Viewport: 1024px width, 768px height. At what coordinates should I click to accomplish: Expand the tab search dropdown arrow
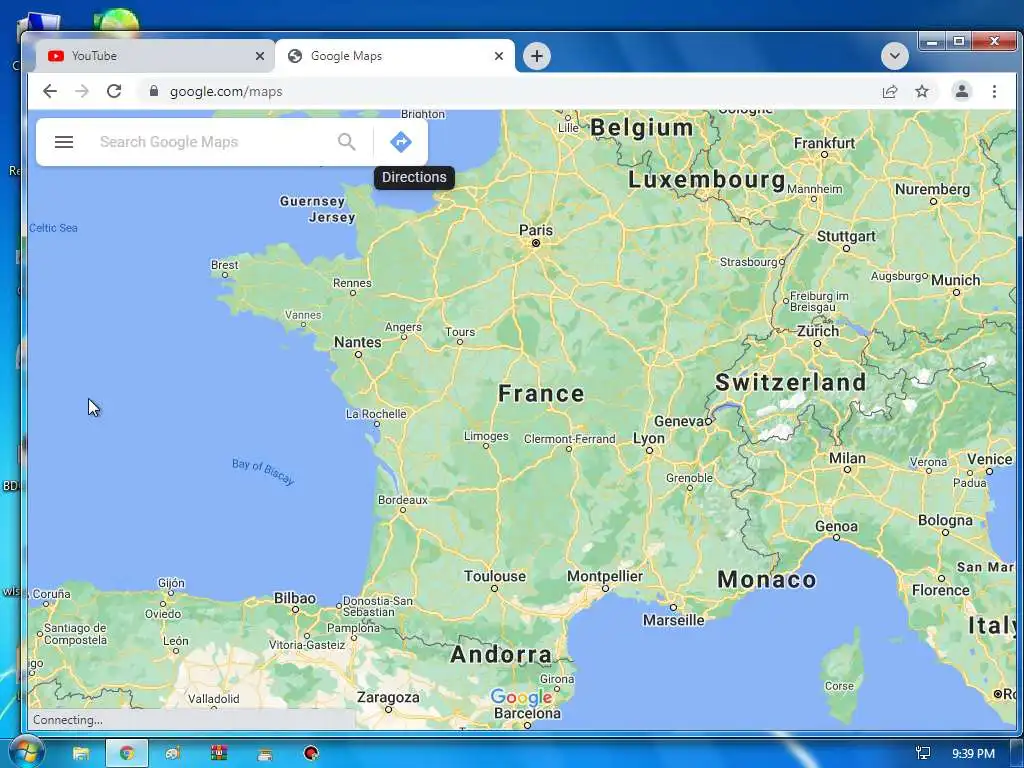pyautogui.click(x=895, y=56)
